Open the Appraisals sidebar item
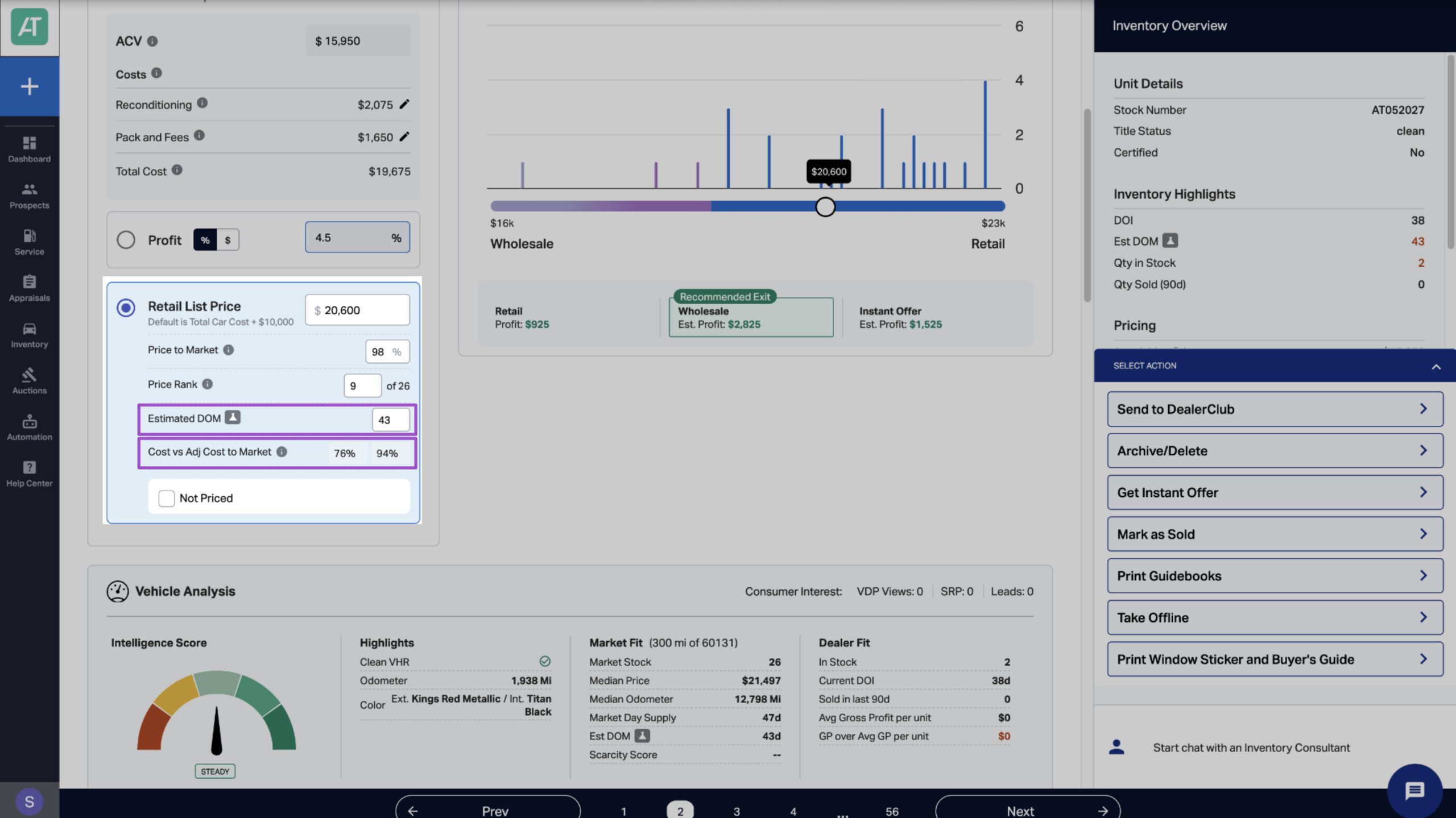 pyautogui.click(x=29, y=289)
